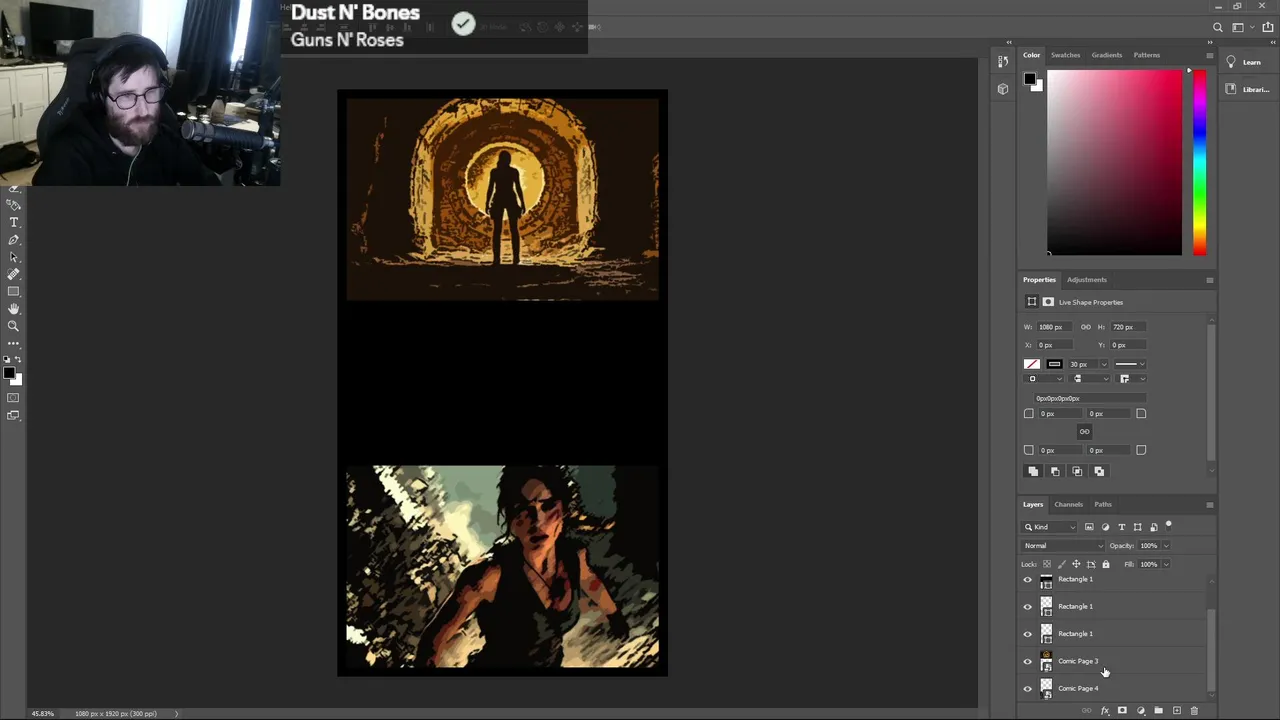Viewport: 1280px width, 720px height.
Task: Toggle lock all padlock icon
Action: [x=1105, y=564]
